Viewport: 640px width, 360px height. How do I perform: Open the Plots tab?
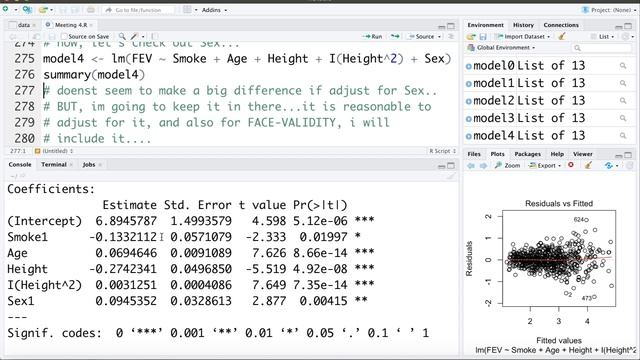coord(498,154)
